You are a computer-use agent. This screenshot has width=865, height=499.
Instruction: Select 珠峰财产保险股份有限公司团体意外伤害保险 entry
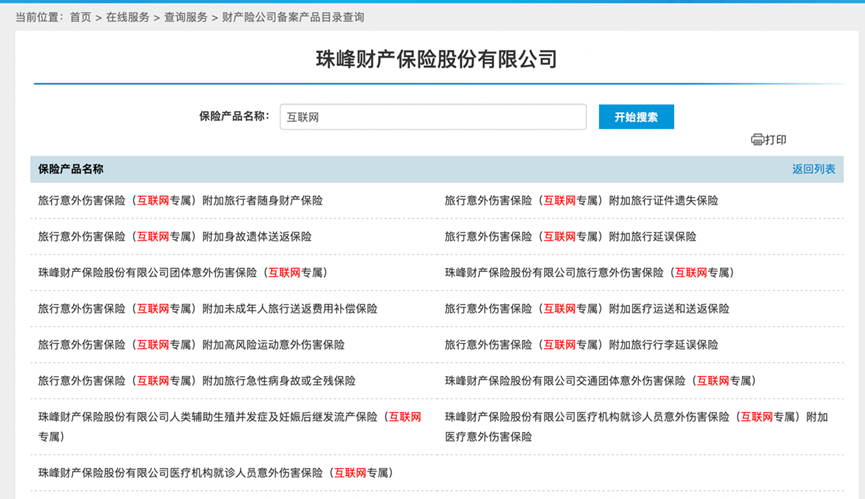point(183,272)
